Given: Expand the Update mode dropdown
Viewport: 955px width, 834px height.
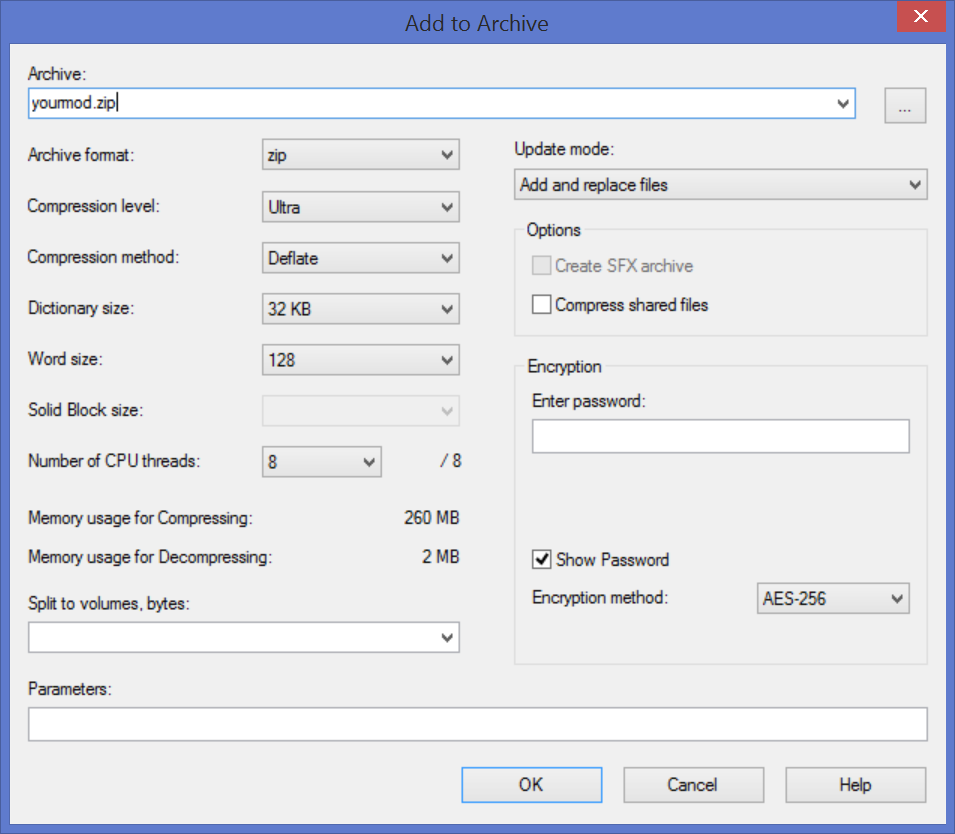Looking at the screenshot, I should tap(721, 185).
